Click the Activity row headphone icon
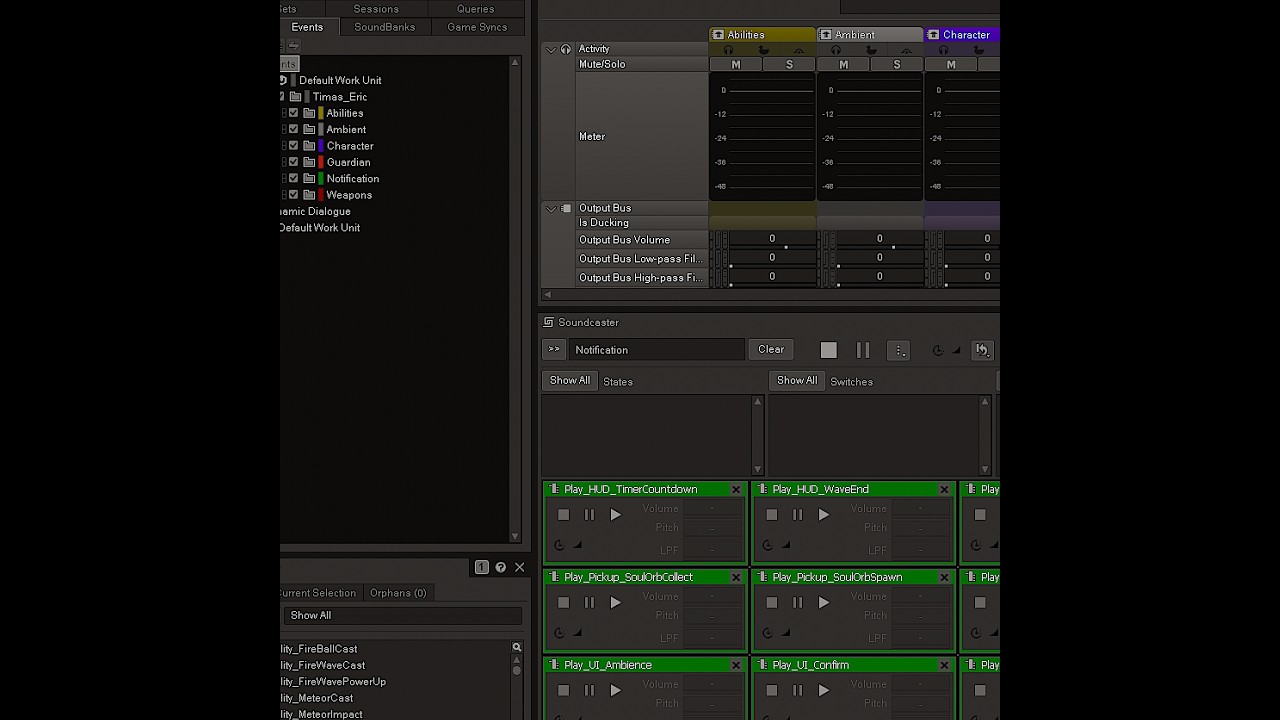The image size is (1280, 720). 566,49
